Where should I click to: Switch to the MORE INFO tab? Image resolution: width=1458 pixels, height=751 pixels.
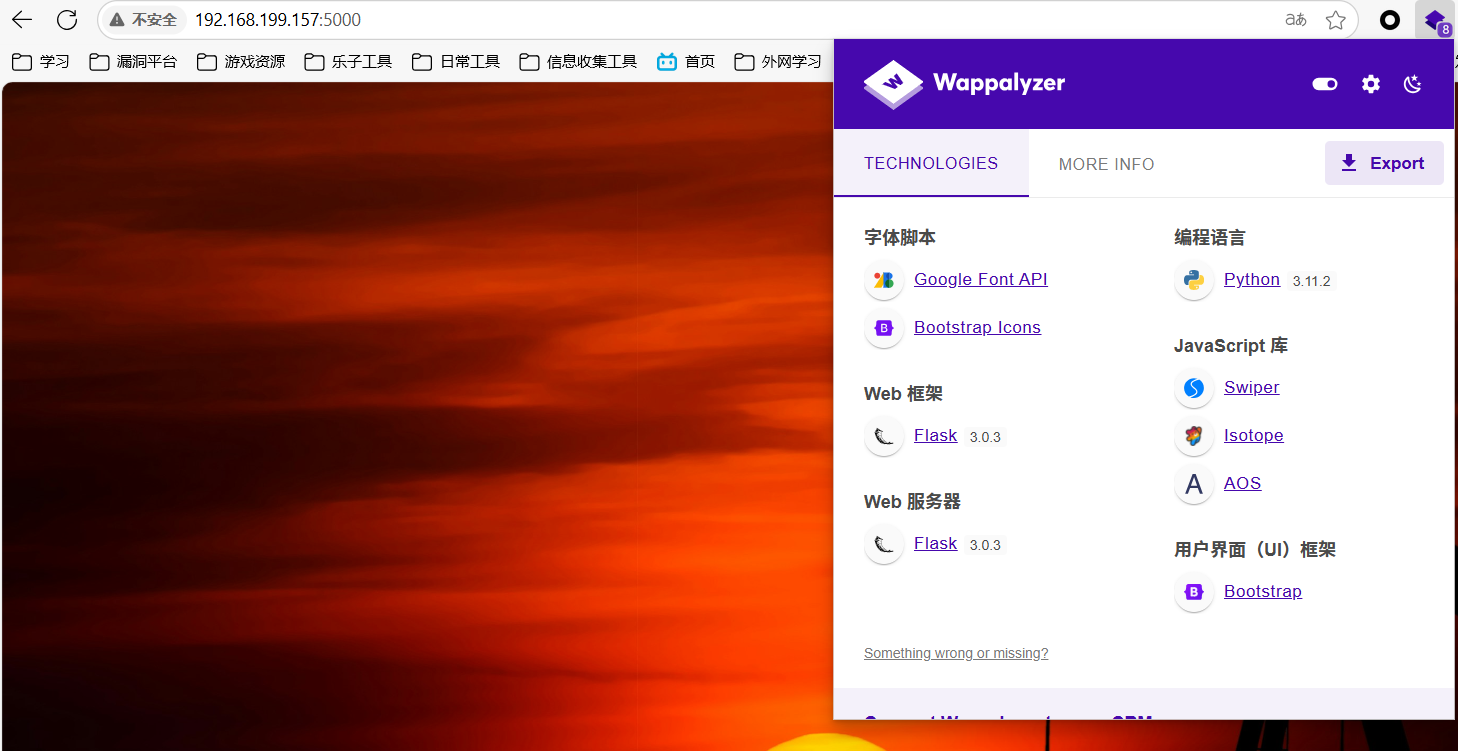point(1106,164)
